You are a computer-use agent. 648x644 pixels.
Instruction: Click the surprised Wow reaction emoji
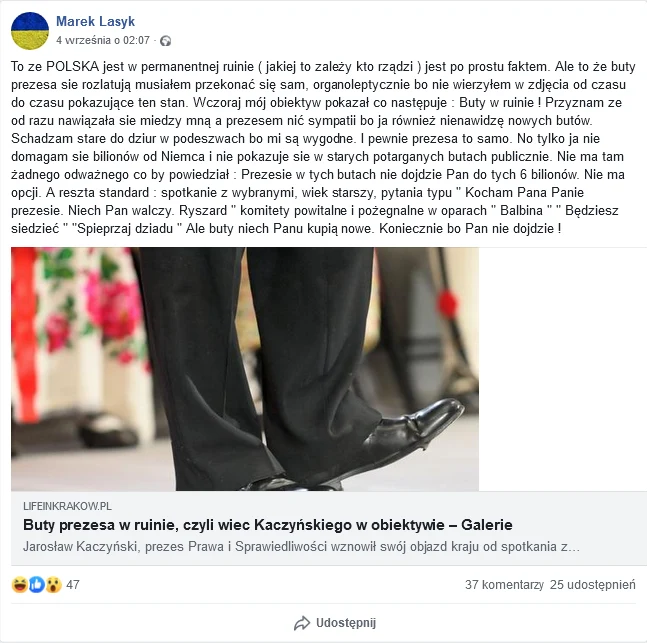pyautogui.click(x=54, y=584)
